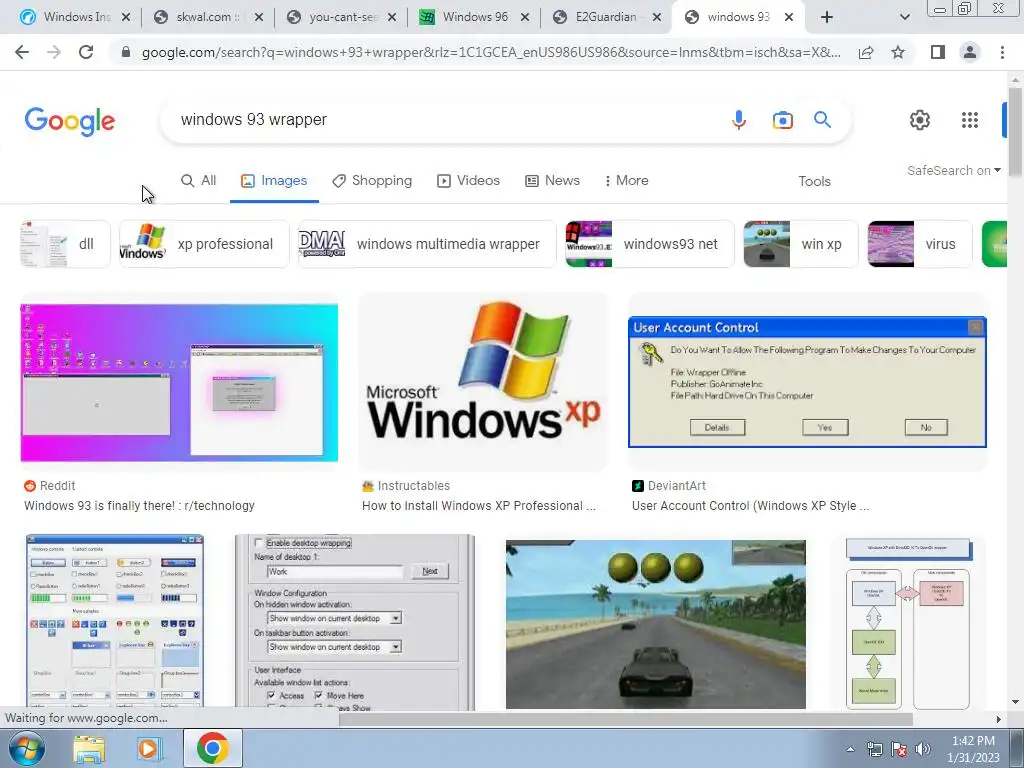Screen dimensions: 1024x768
Task: Open the News tab
Action: pos(552,181)
